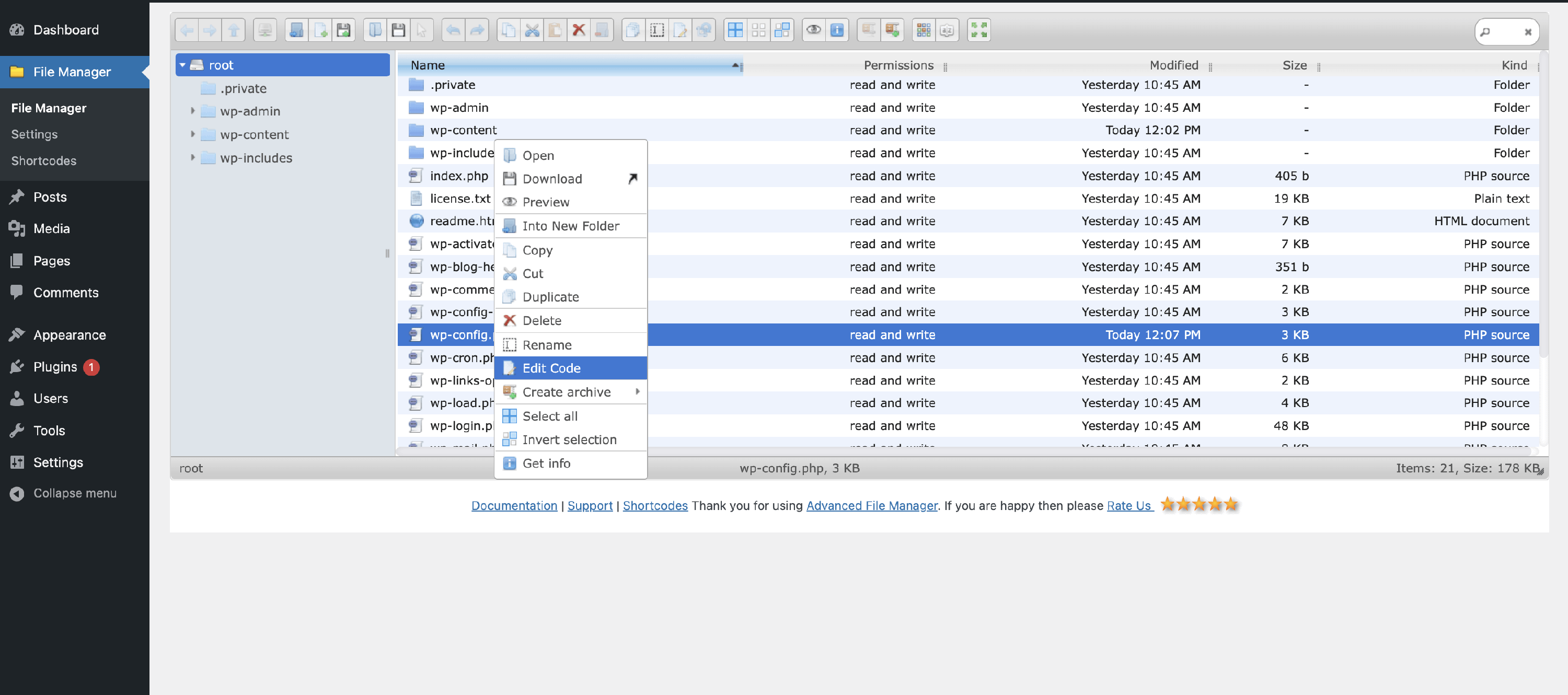Click the scissors cut toolbar icon
This screenshot has height=695, width=1568.
coord(532,30)
